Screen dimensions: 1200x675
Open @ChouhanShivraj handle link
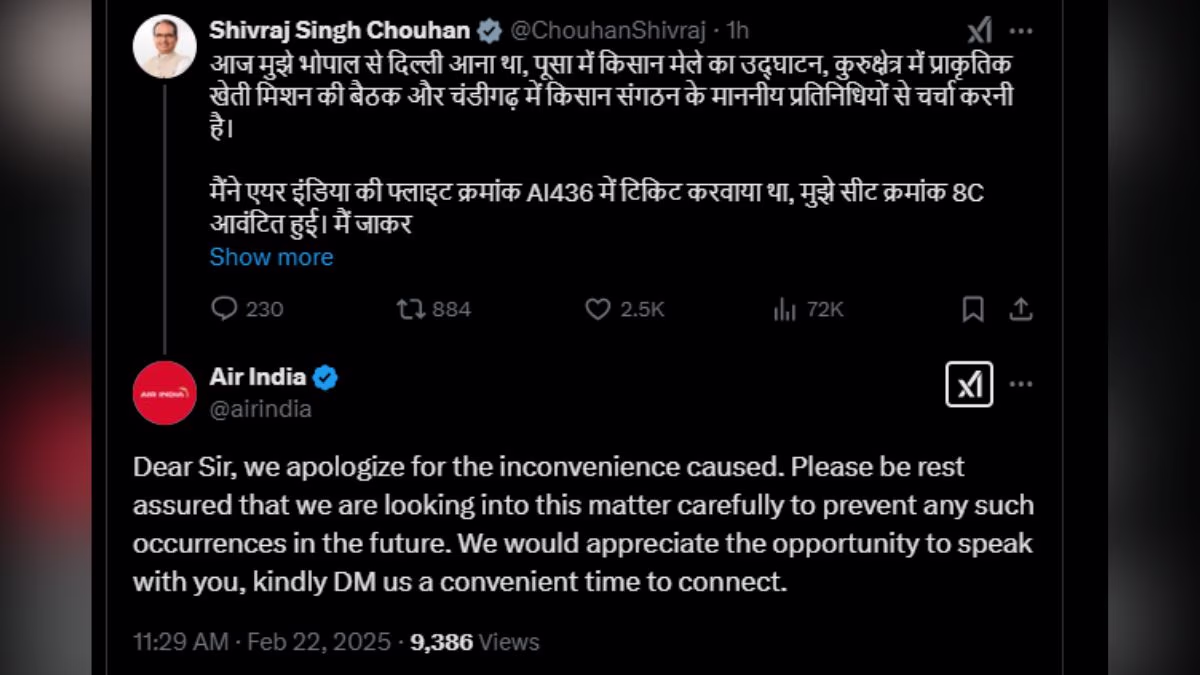point(595,31)
